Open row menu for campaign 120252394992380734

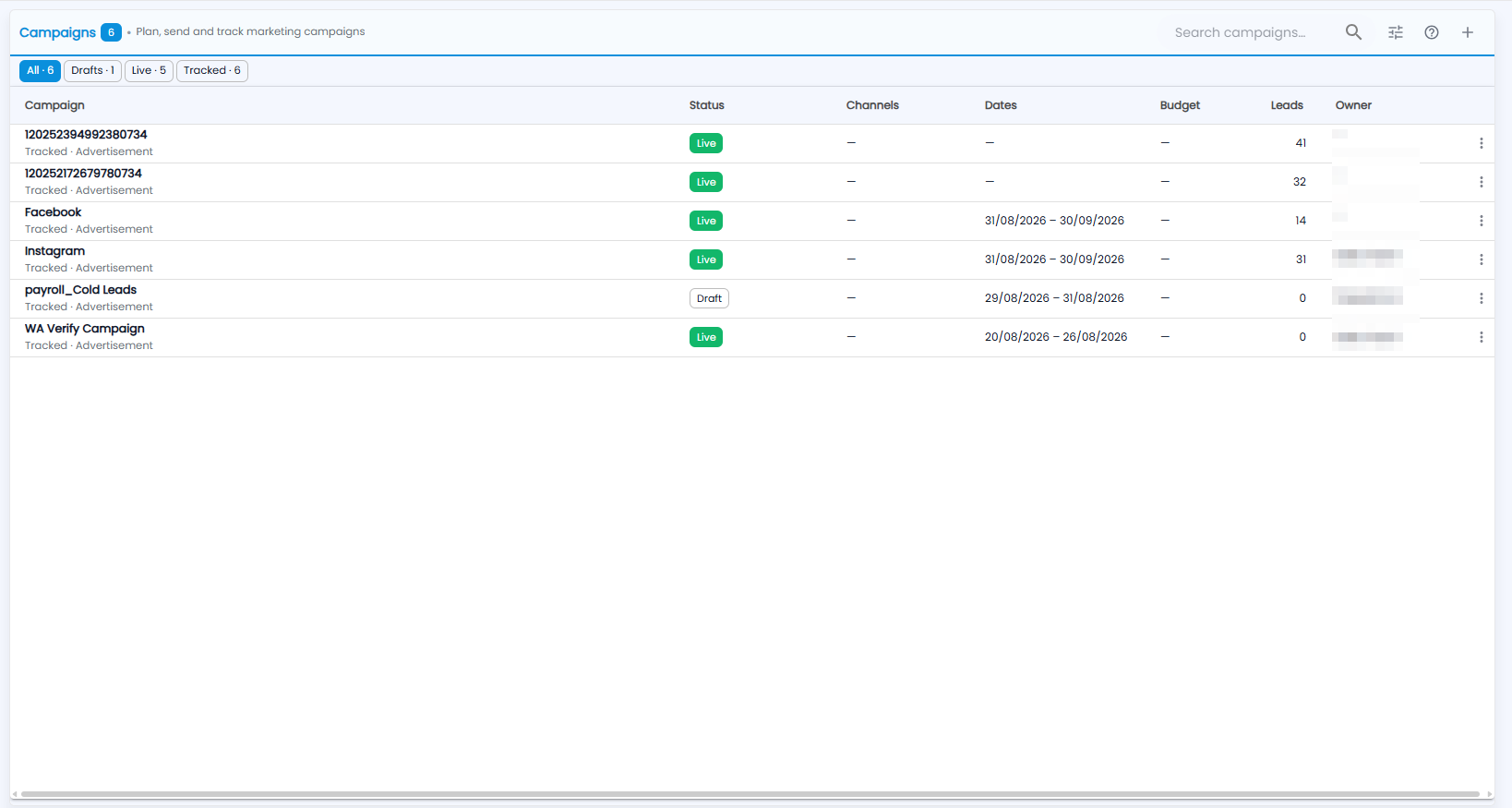click(x=1482, y=143)
